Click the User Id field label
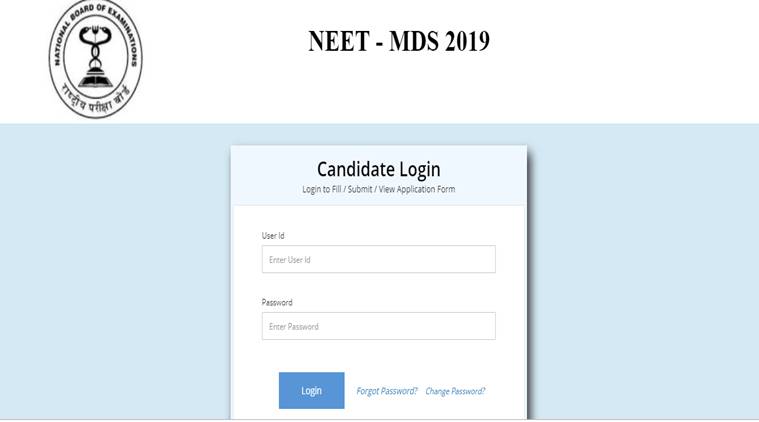Viewport: 759px width, 422px height. tap(273, 236)
